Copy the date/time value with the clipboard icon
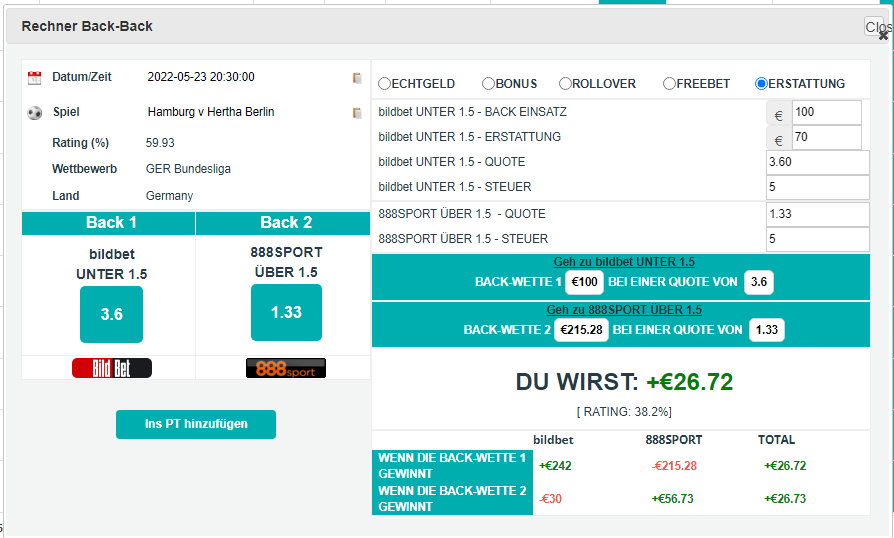894x538 pixels. 357,78
